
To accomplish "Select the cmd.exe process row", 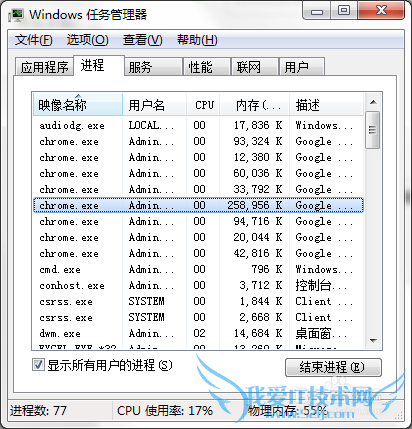I will (x=198, y=269).
